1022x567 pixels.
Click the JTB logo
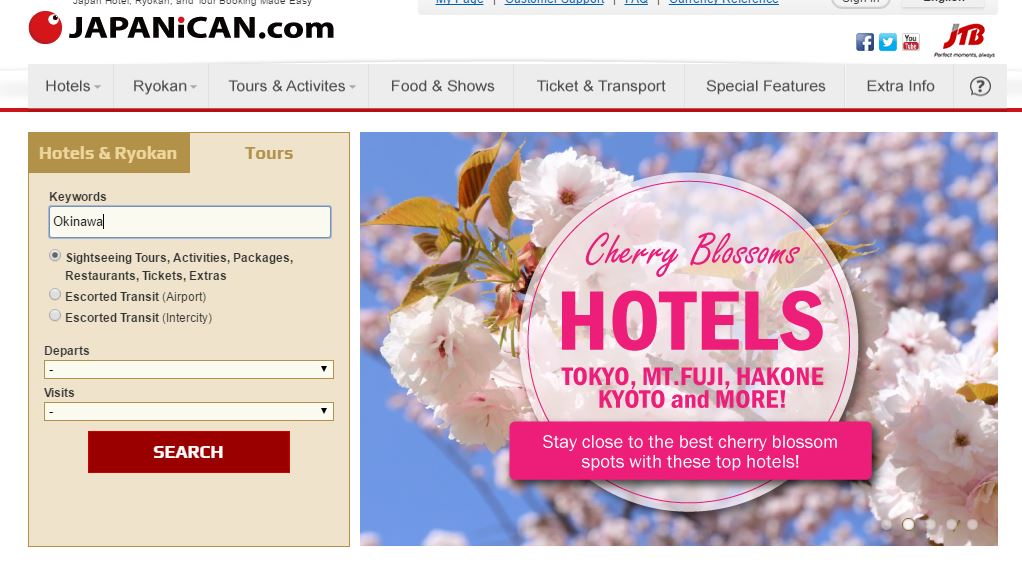[965, 40]
